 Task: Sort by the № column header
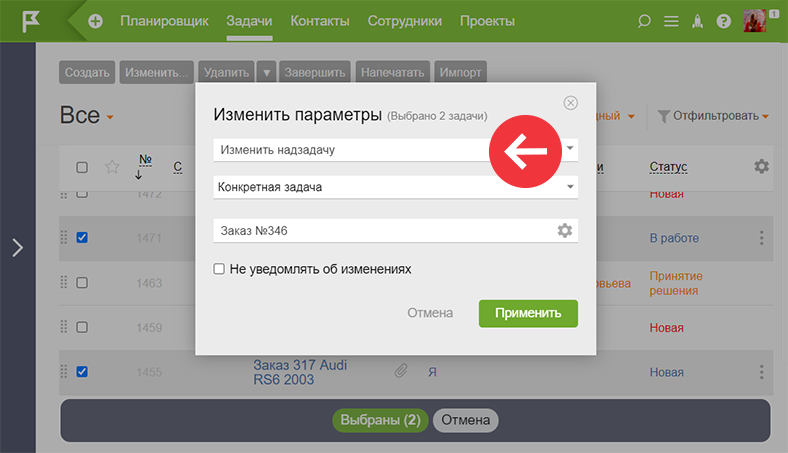coord(145,160)
